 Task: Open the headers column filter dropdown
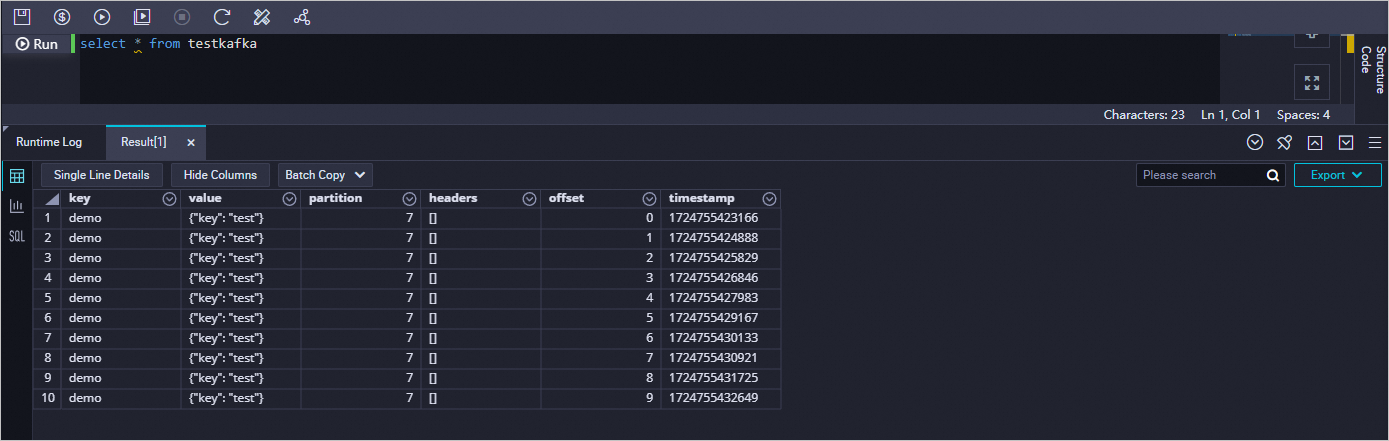pos(529,198)
